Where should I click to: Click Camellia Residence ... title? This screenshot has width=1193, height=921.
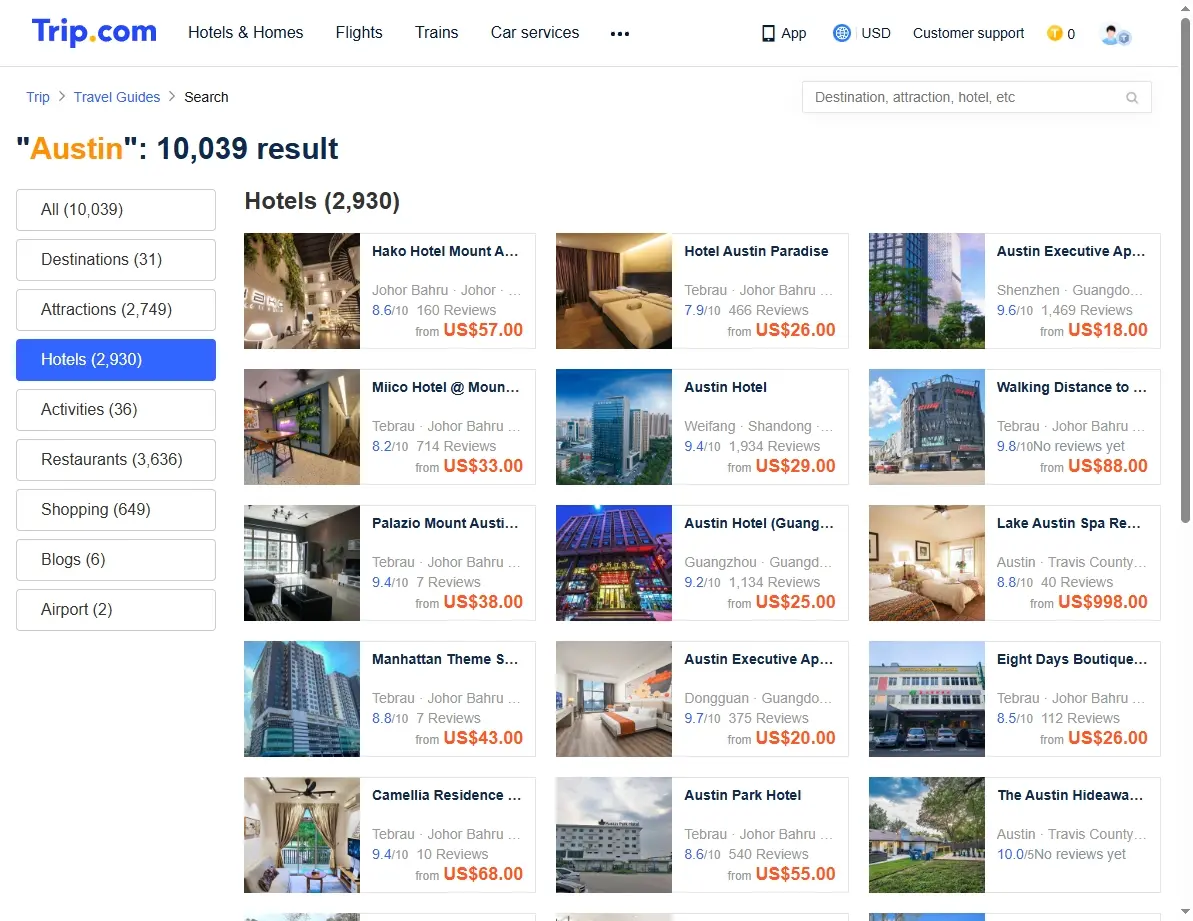[x=447, y=796]
